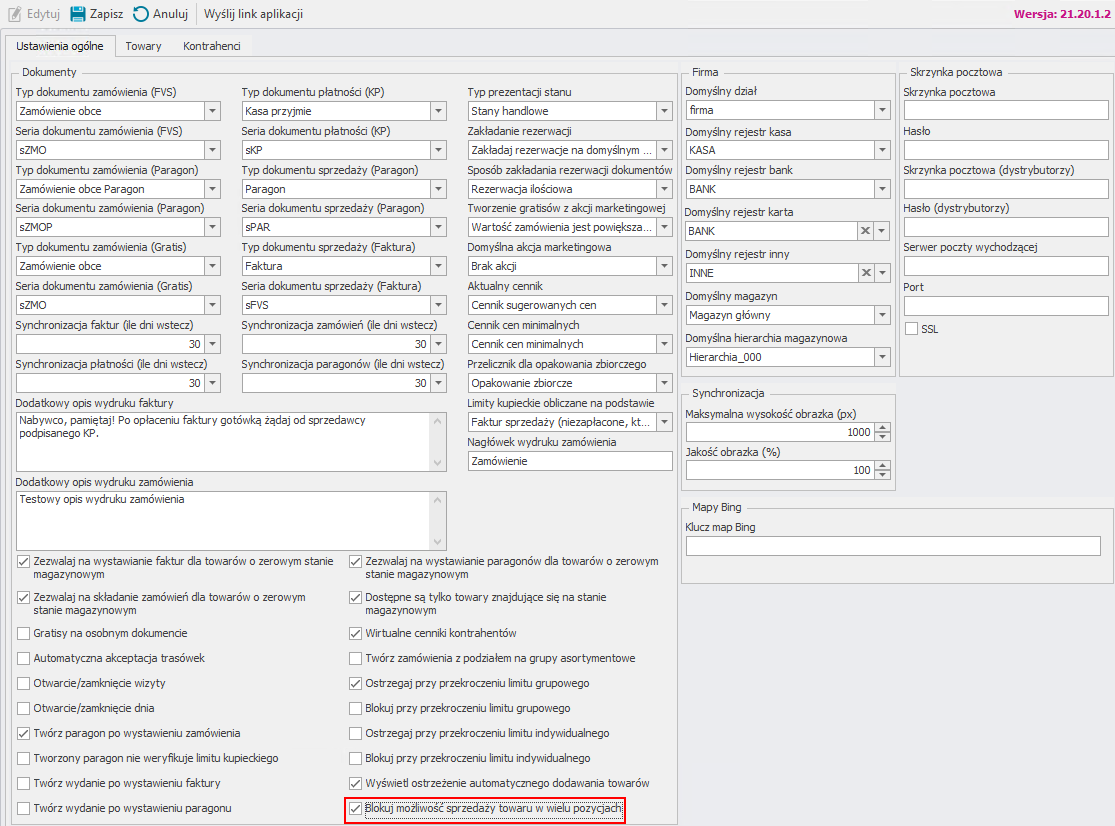Open the Domyślny magazyn dropdown
Screen dimensions: 1115x826
881,315
